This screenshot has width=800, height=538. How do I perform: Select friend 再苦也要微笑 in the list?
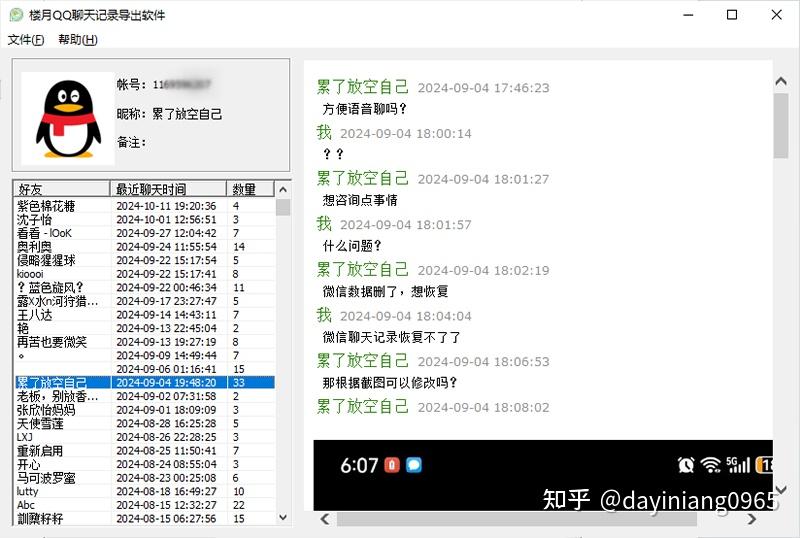[52, 342]
